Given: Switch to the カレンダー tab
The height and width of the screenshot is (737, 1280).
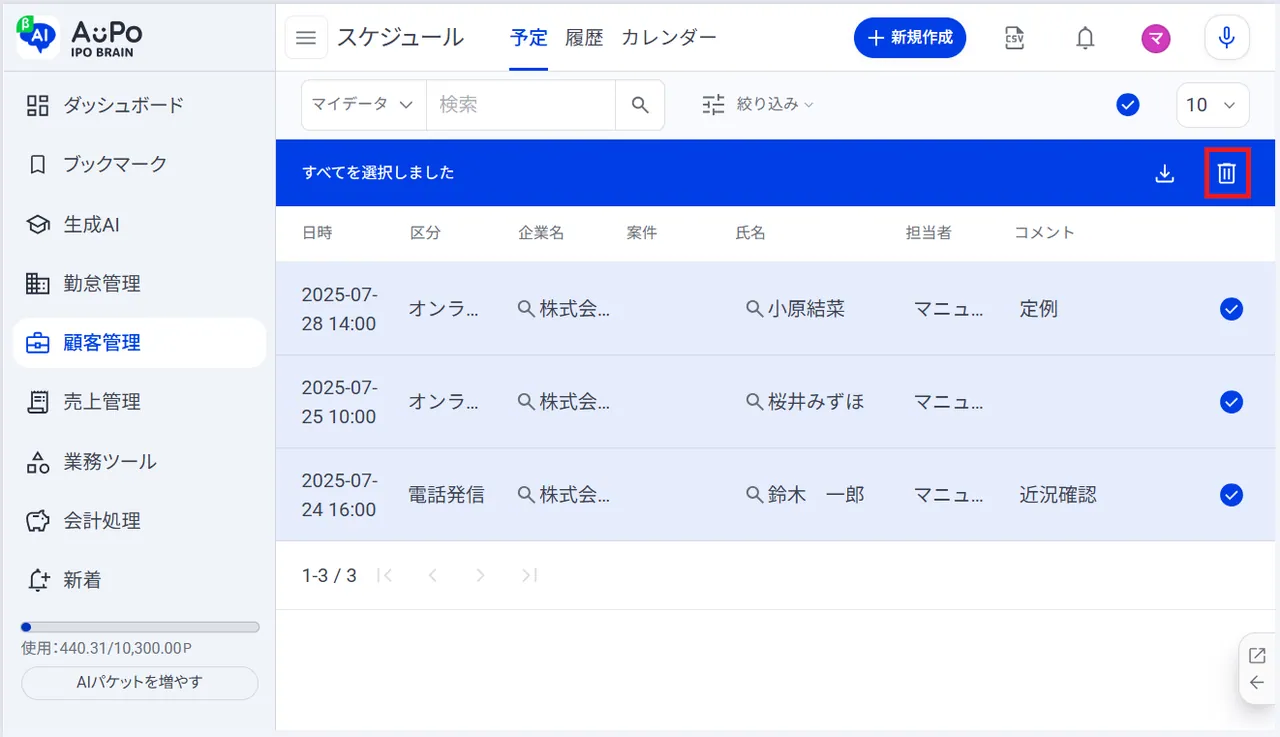Looking at the screenshot, I should [669, 38].
